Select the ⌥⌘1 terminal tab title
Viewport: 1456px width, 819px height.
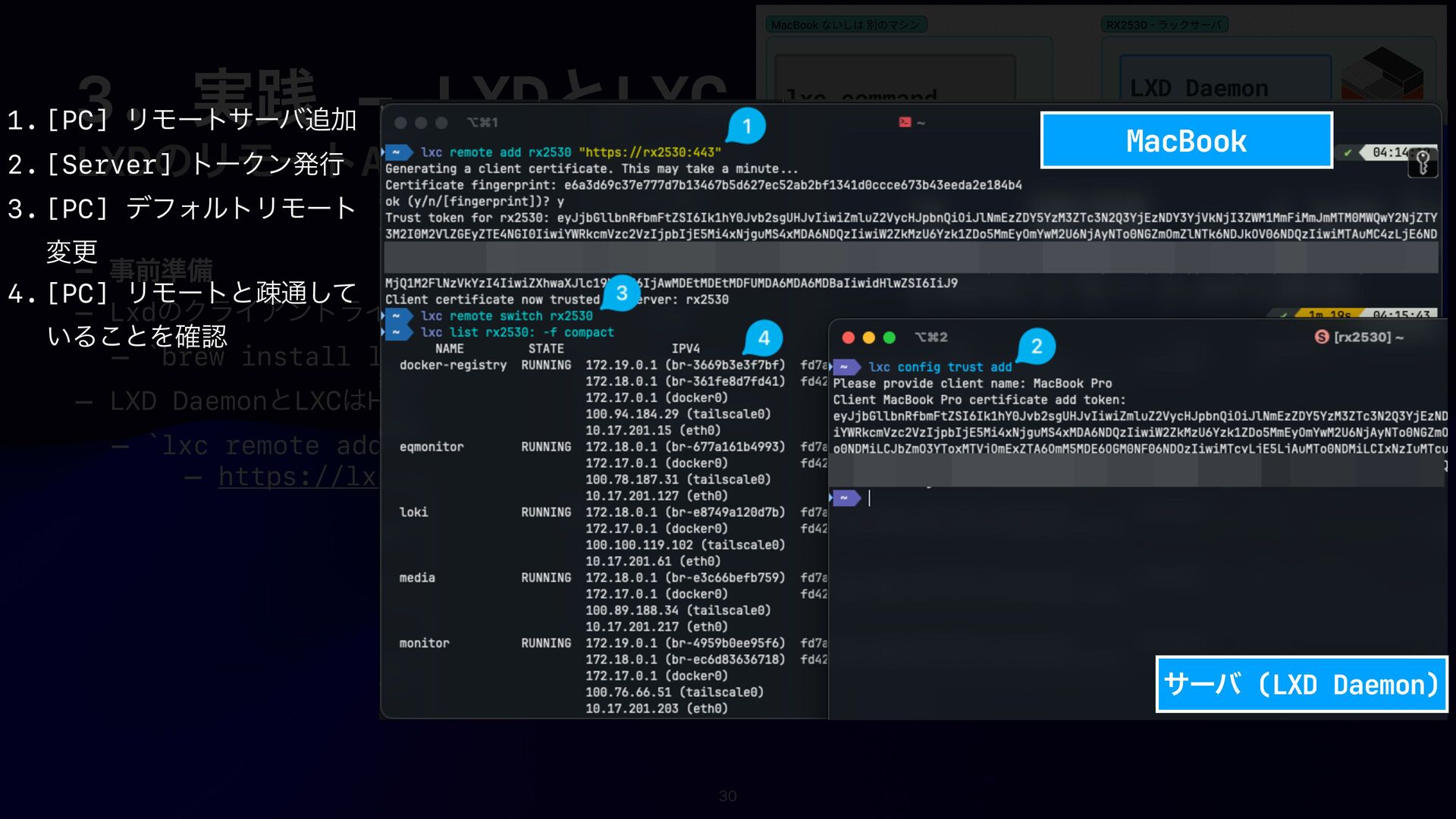[x=482, y=122]
